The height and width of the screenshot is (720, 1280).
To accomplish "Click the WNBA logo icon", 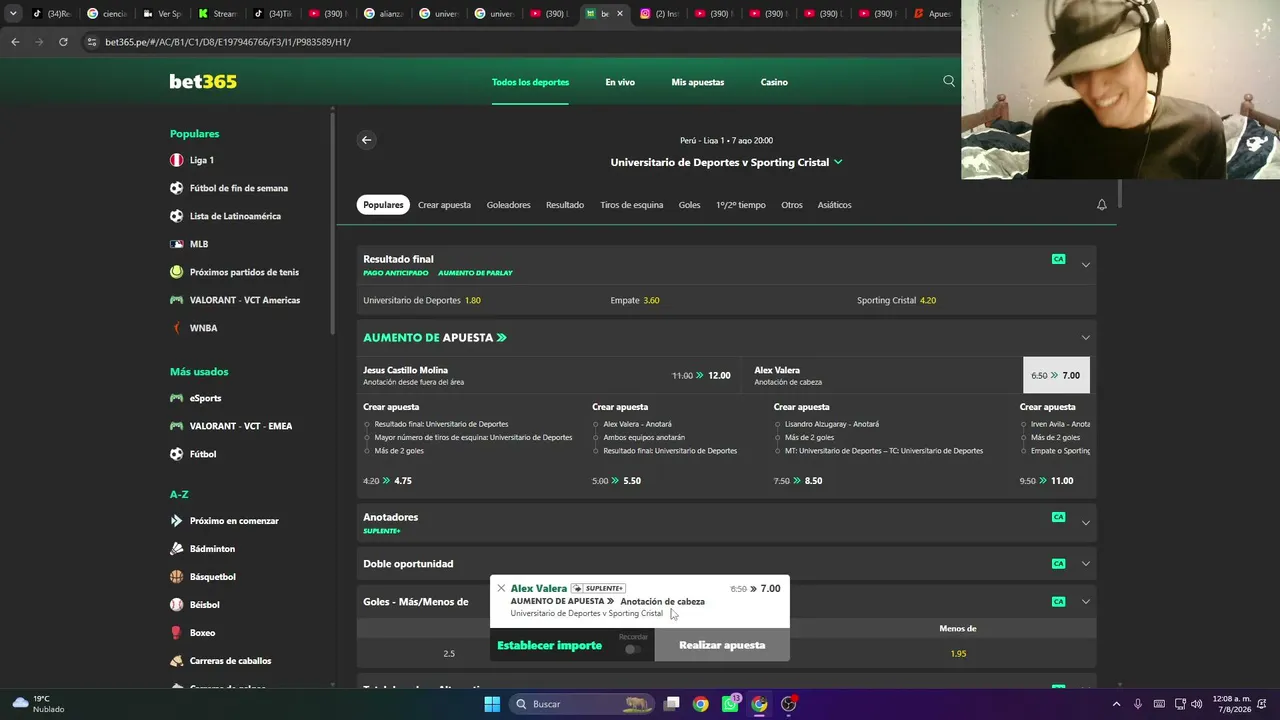I will (x=176, y=328).
